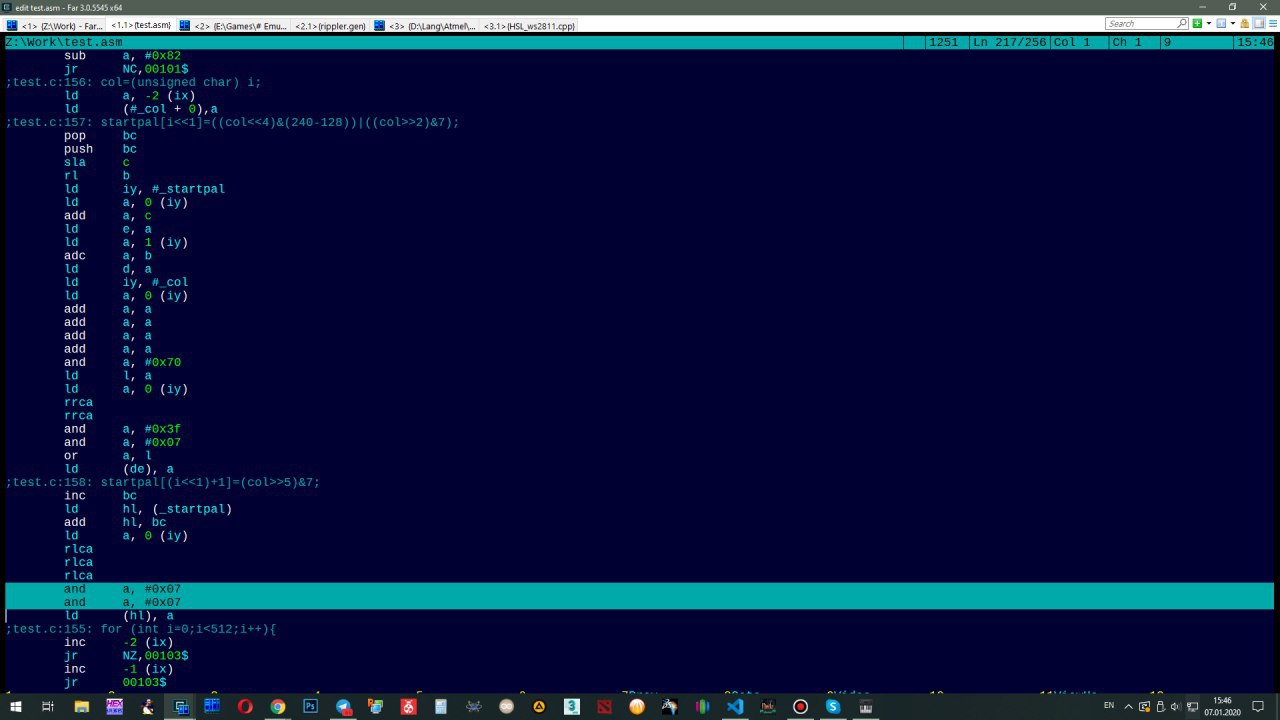Click the EN language indicator

point(1108,706)
